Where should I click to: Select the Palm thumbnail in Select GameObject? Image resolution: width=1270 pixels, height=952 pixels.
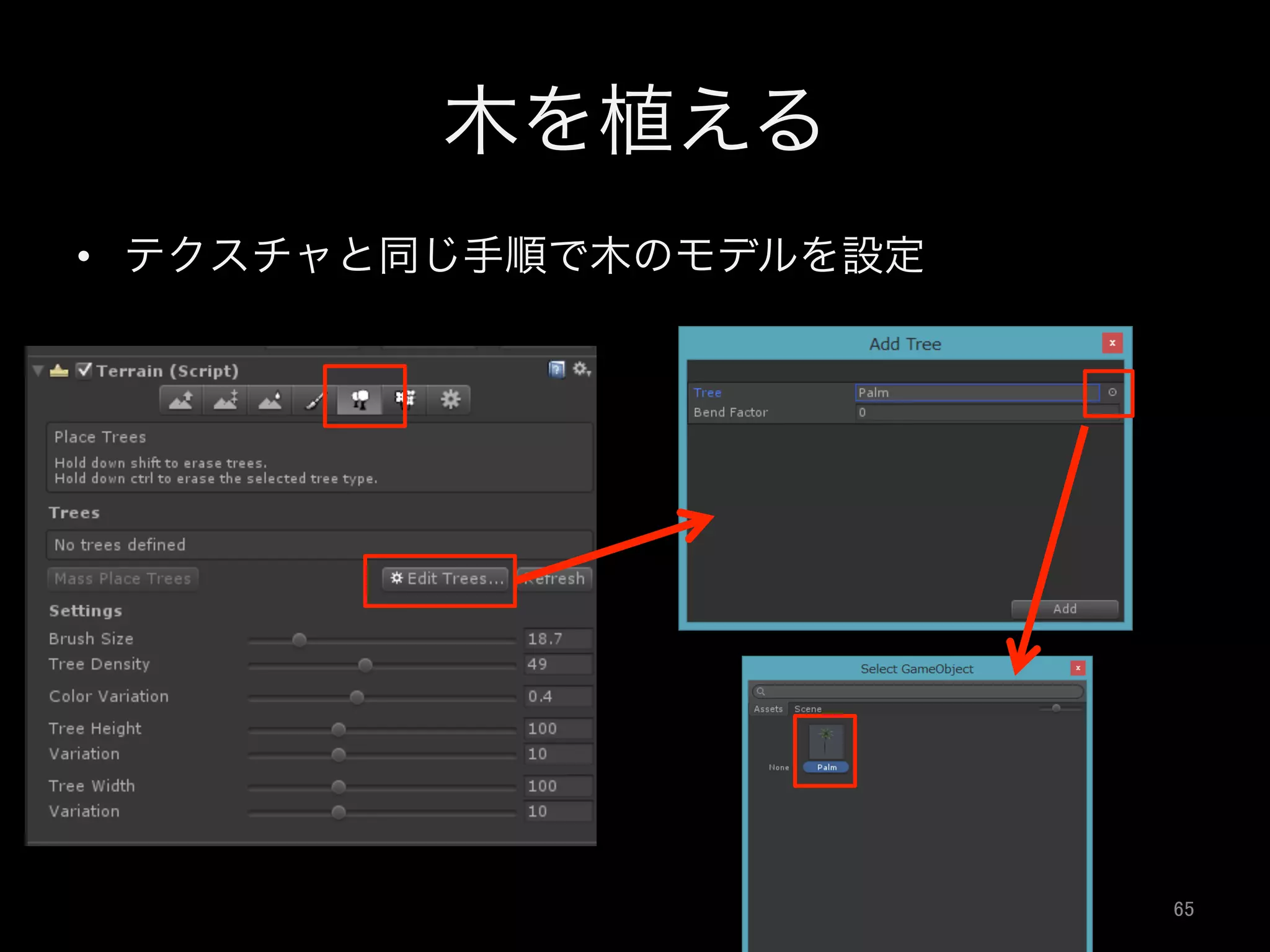(x=825, y=741)
